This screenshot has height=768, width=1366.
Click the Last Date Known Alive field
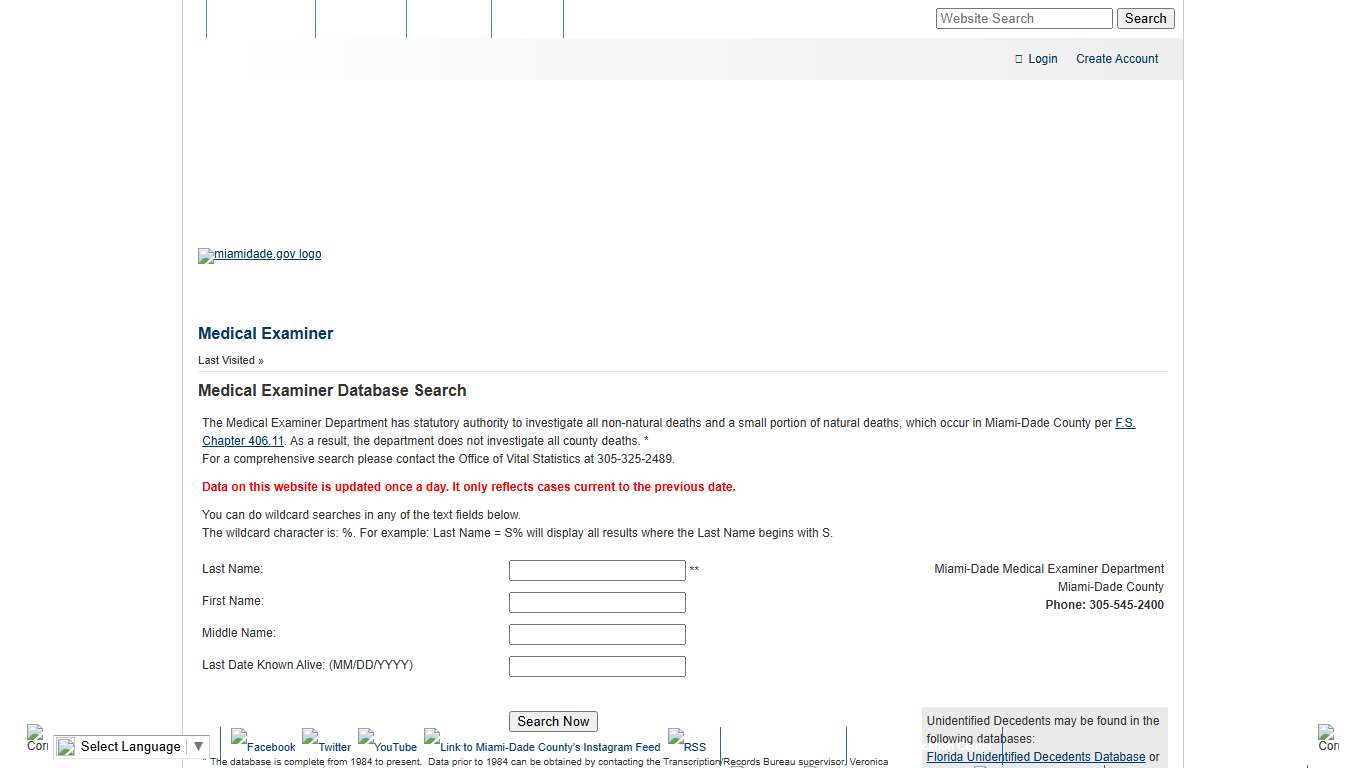[597, 666]
